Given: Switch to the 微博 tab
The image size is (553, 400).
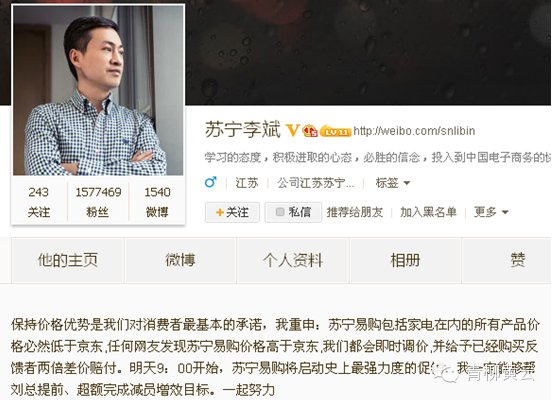Looking at the screenshot, I should 180,260.
